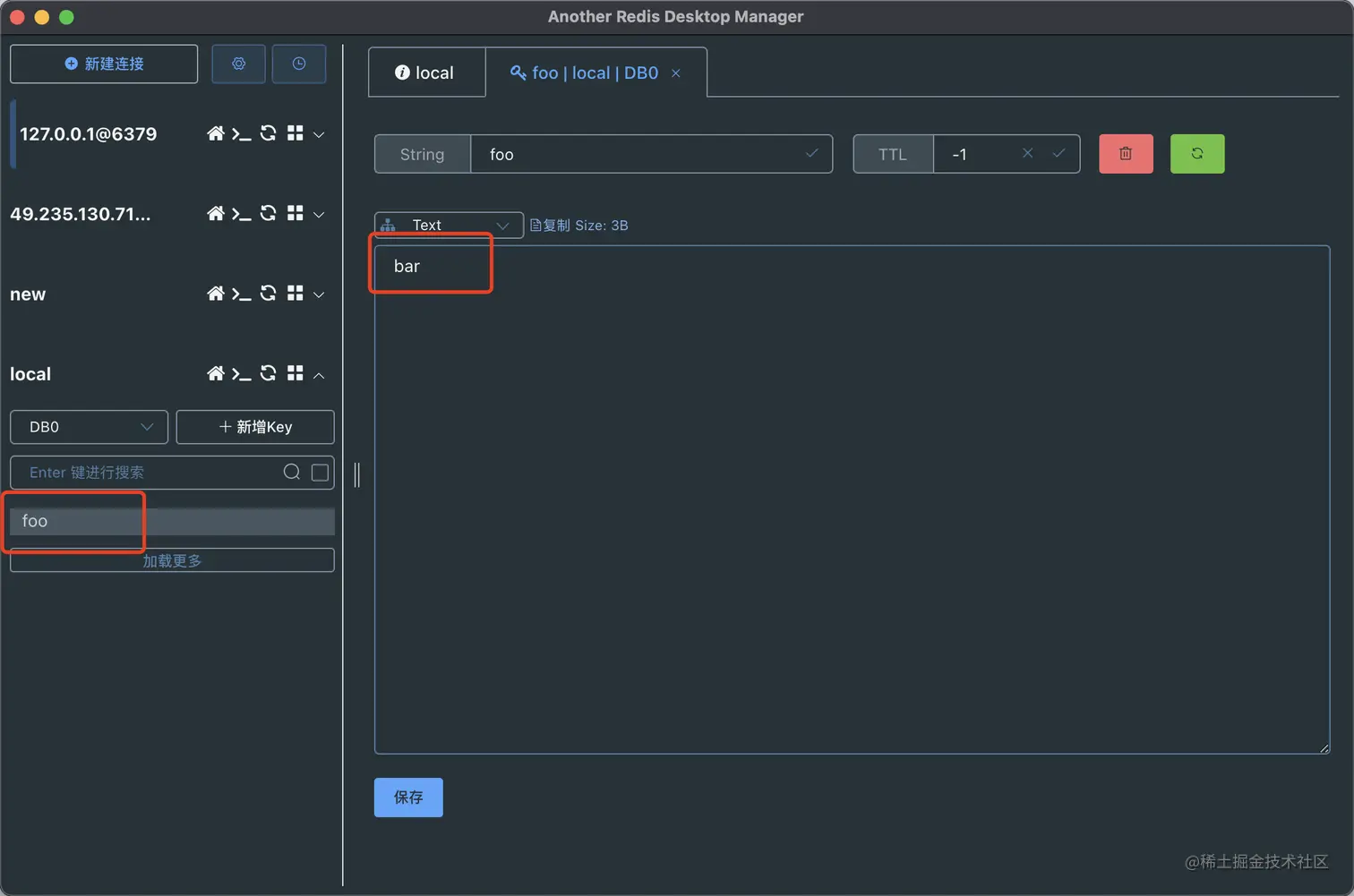The image size is (1354, 896).
Task: Expand the 127.0.0.1@6379 connection
Action: click(319, 134)
